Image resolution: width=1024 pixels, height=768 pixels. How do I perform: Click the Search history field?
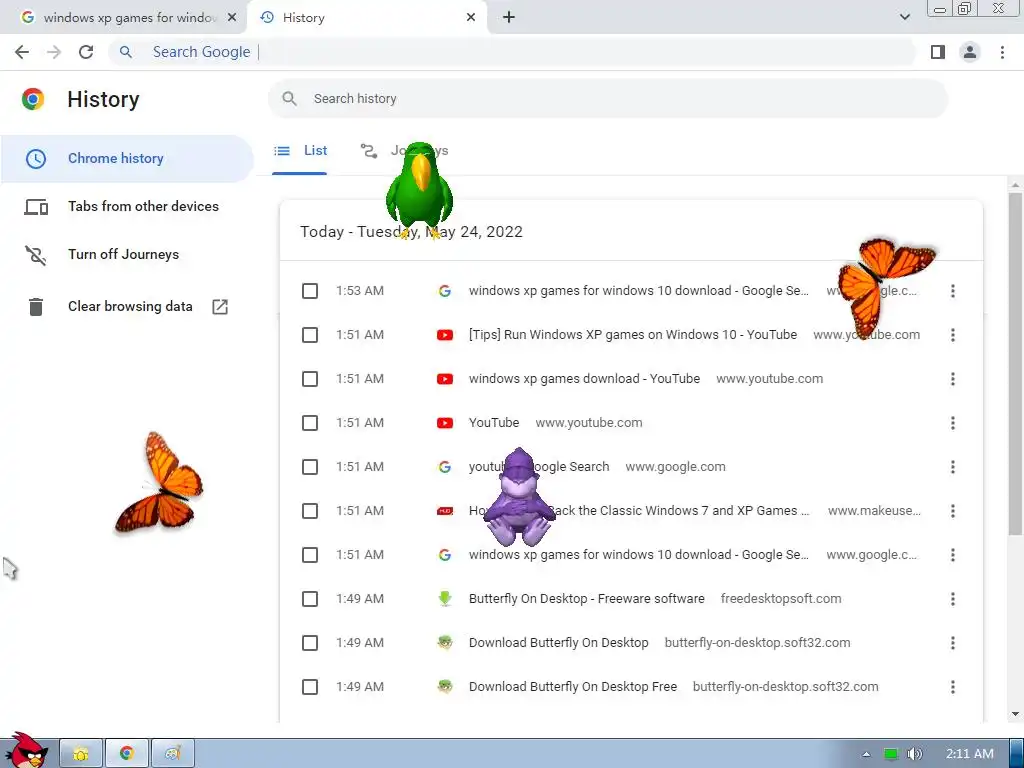click(x=608, y=99)
